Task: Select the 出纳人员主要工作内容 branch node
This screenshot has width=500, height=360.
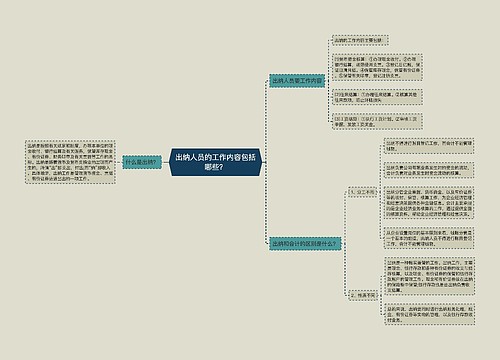Action: [297, 81]
